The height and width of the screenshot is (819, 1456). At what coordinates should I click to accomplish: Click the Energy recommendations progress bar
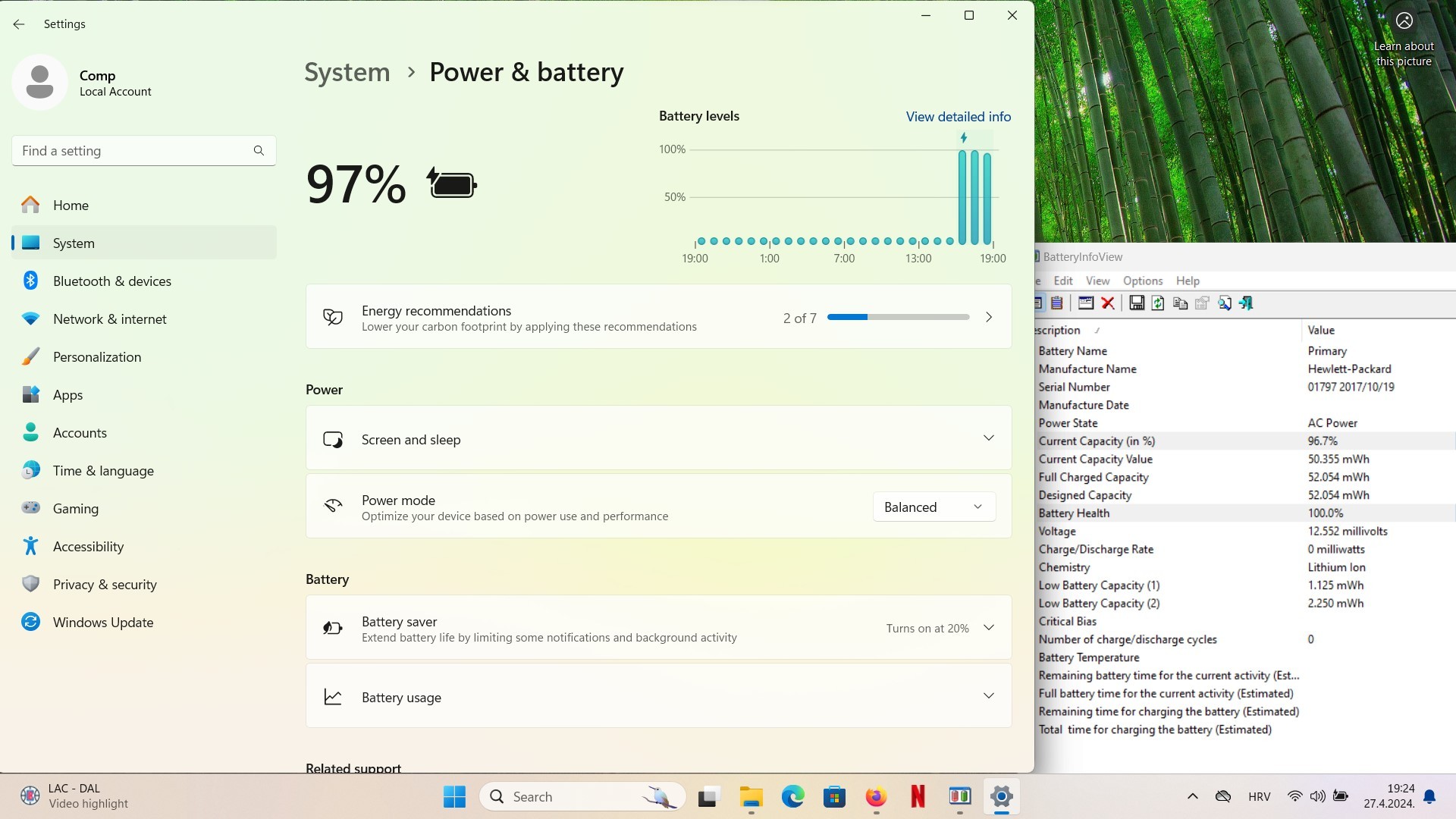click(x=898, y=317)
